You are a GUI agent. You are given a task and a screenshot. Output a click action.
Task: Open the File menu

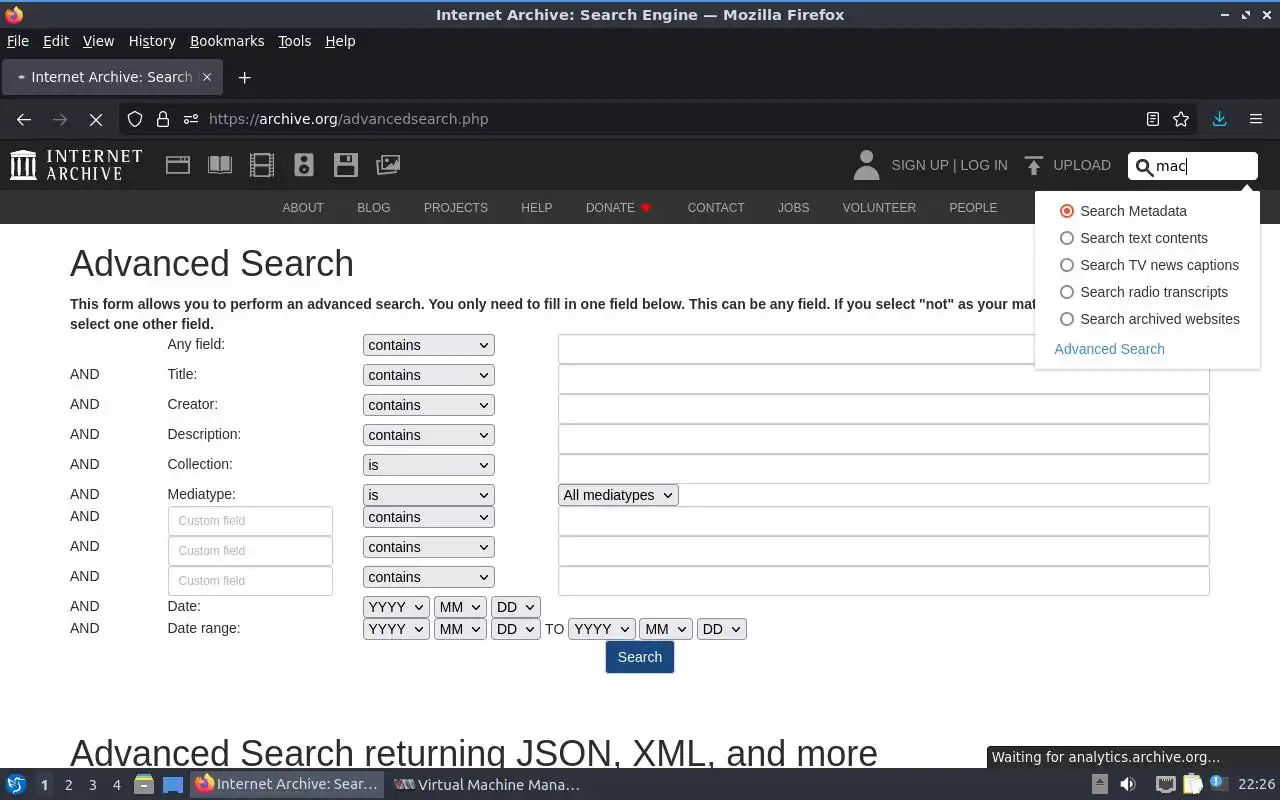[x=18, y=41]
